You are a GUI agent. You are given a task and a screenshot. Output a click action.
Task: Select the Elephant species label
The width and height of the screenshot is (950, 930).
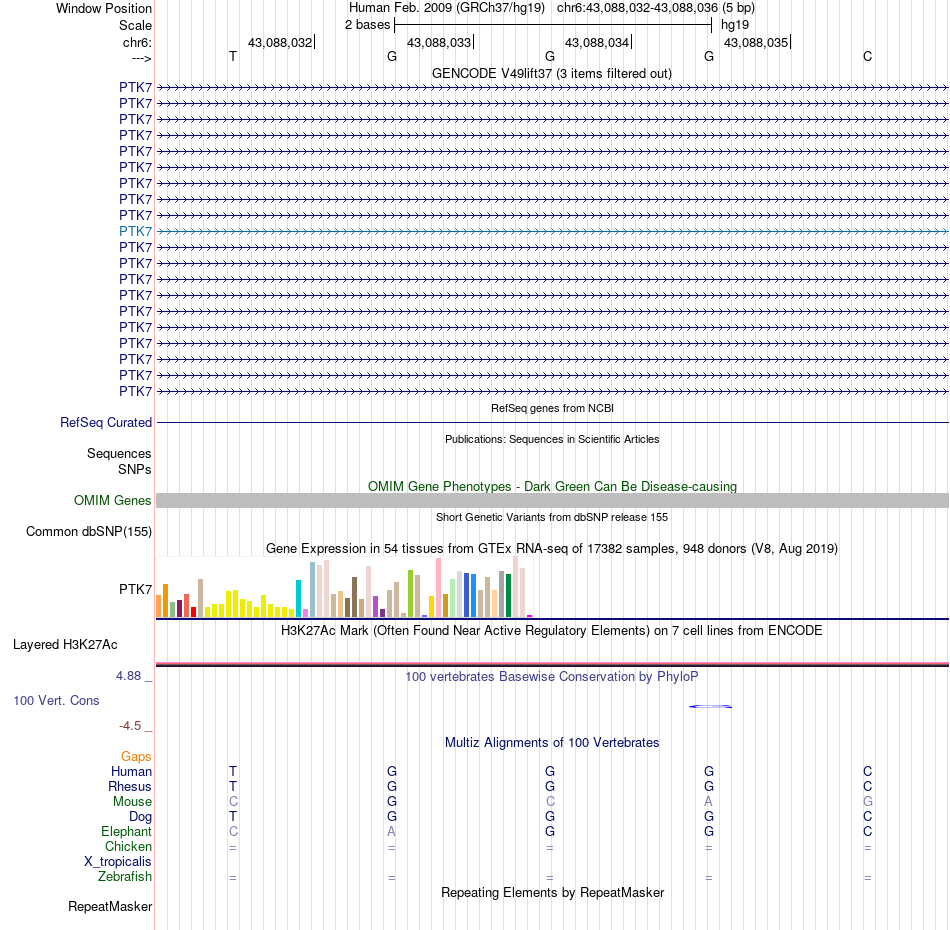[126, 831]
